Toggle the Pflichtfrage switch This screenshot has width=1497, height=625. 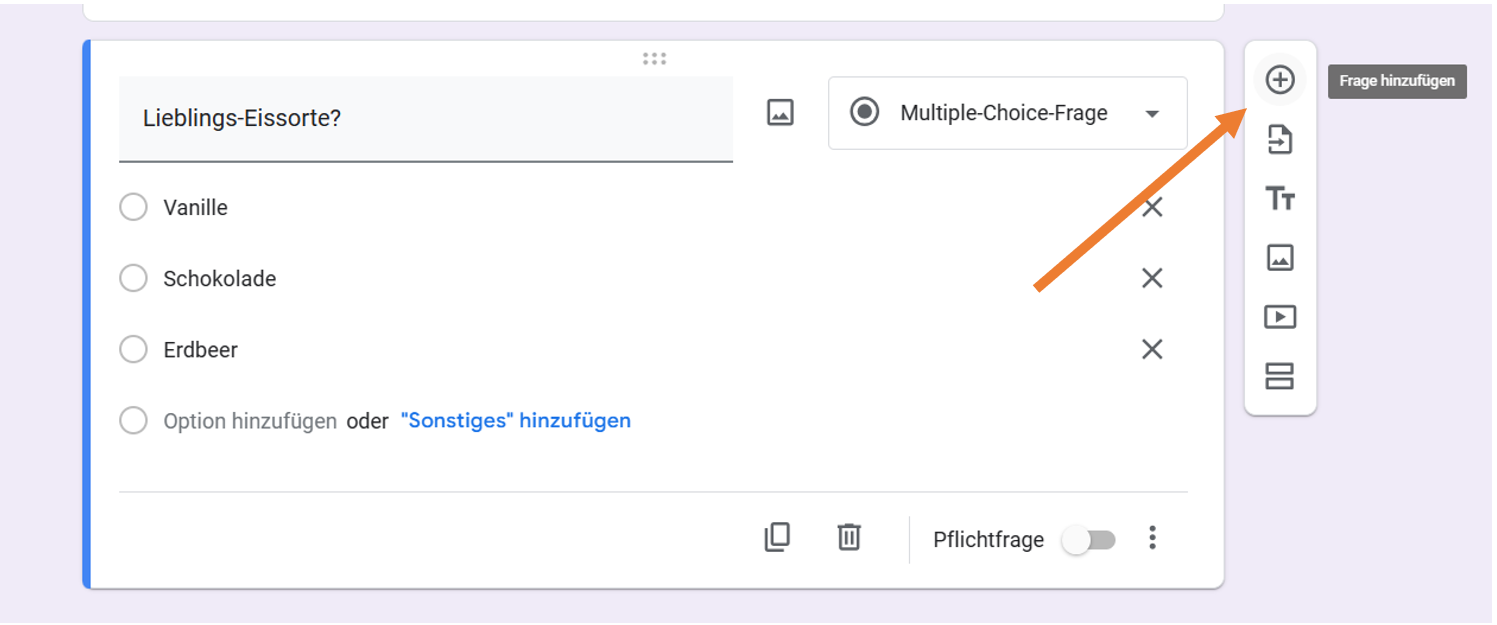point(1088,540)
